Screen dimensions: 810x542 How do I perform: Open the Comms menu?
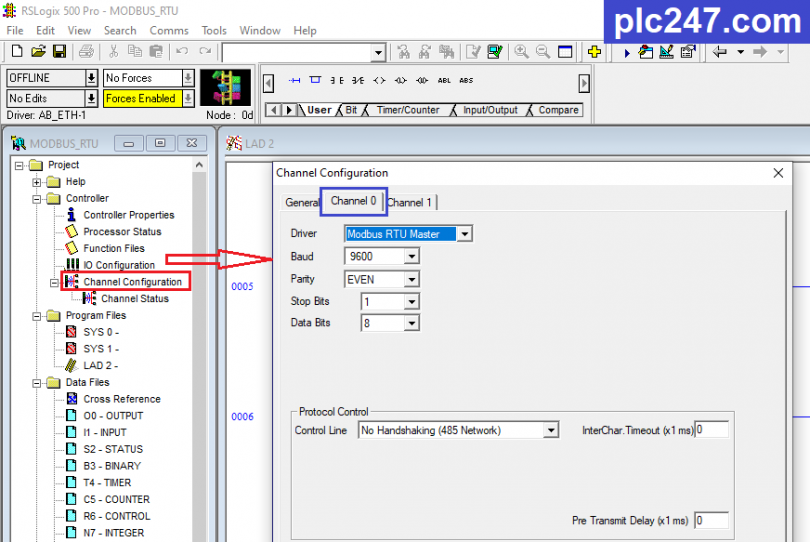[169, 31]
